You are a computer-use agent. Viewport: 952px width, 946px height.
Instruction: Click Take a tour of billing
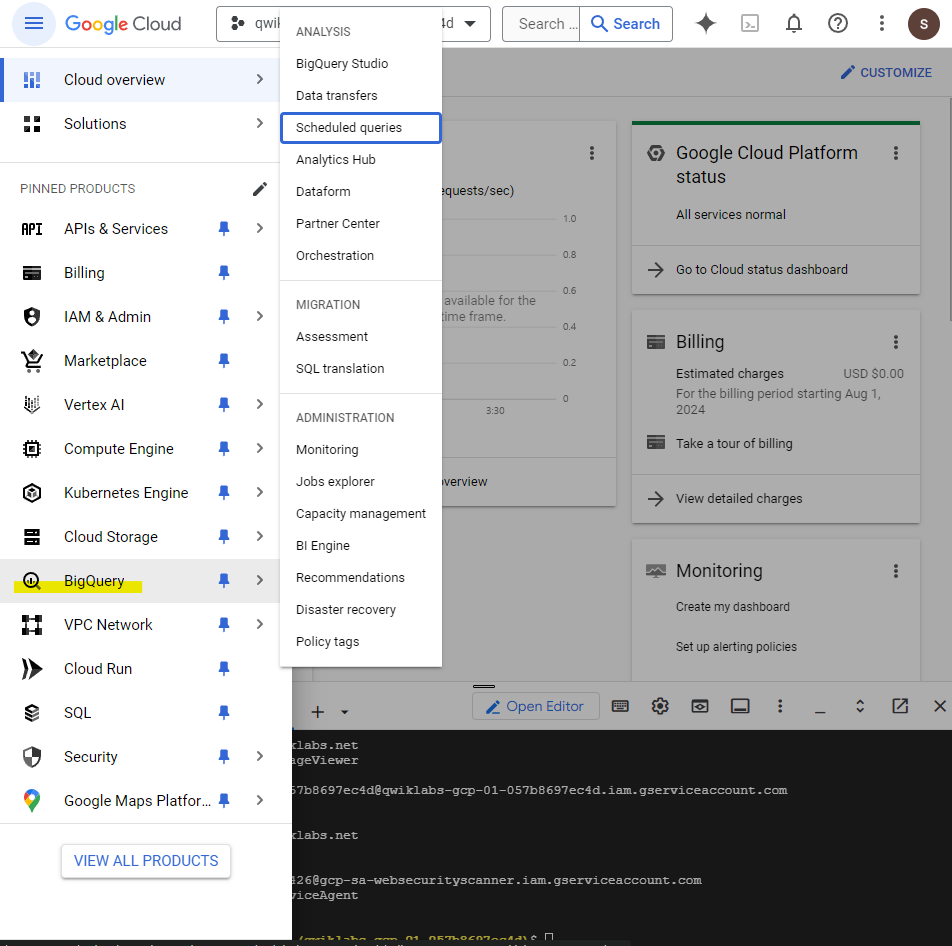point(734,444)
